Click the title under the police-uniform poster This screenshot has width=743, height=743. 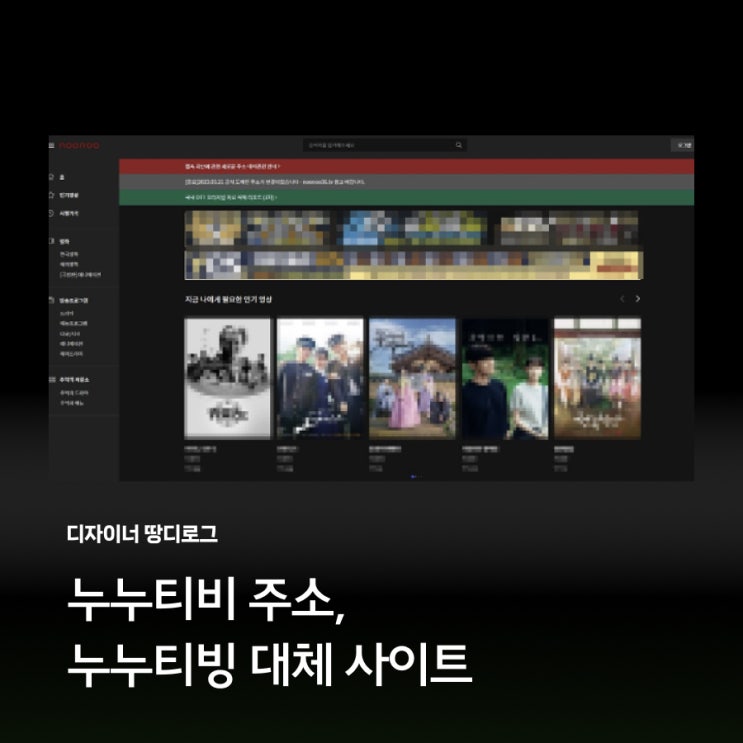288,449
